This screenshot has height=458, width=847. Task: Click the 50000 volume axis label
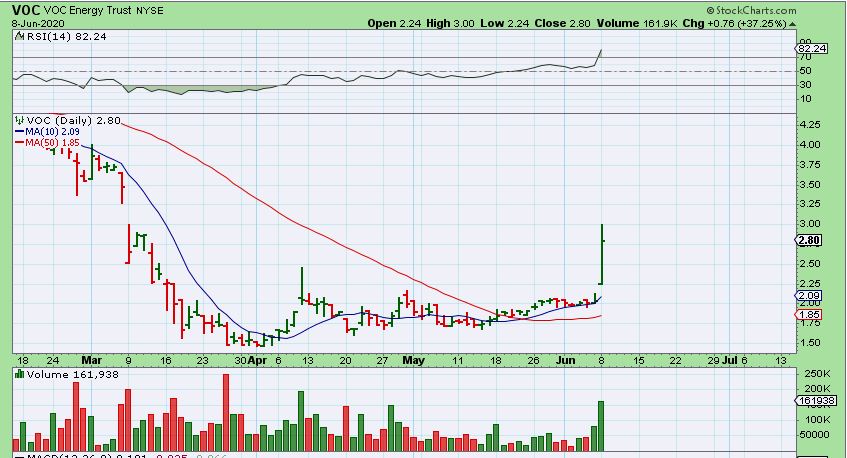[814, 435]
